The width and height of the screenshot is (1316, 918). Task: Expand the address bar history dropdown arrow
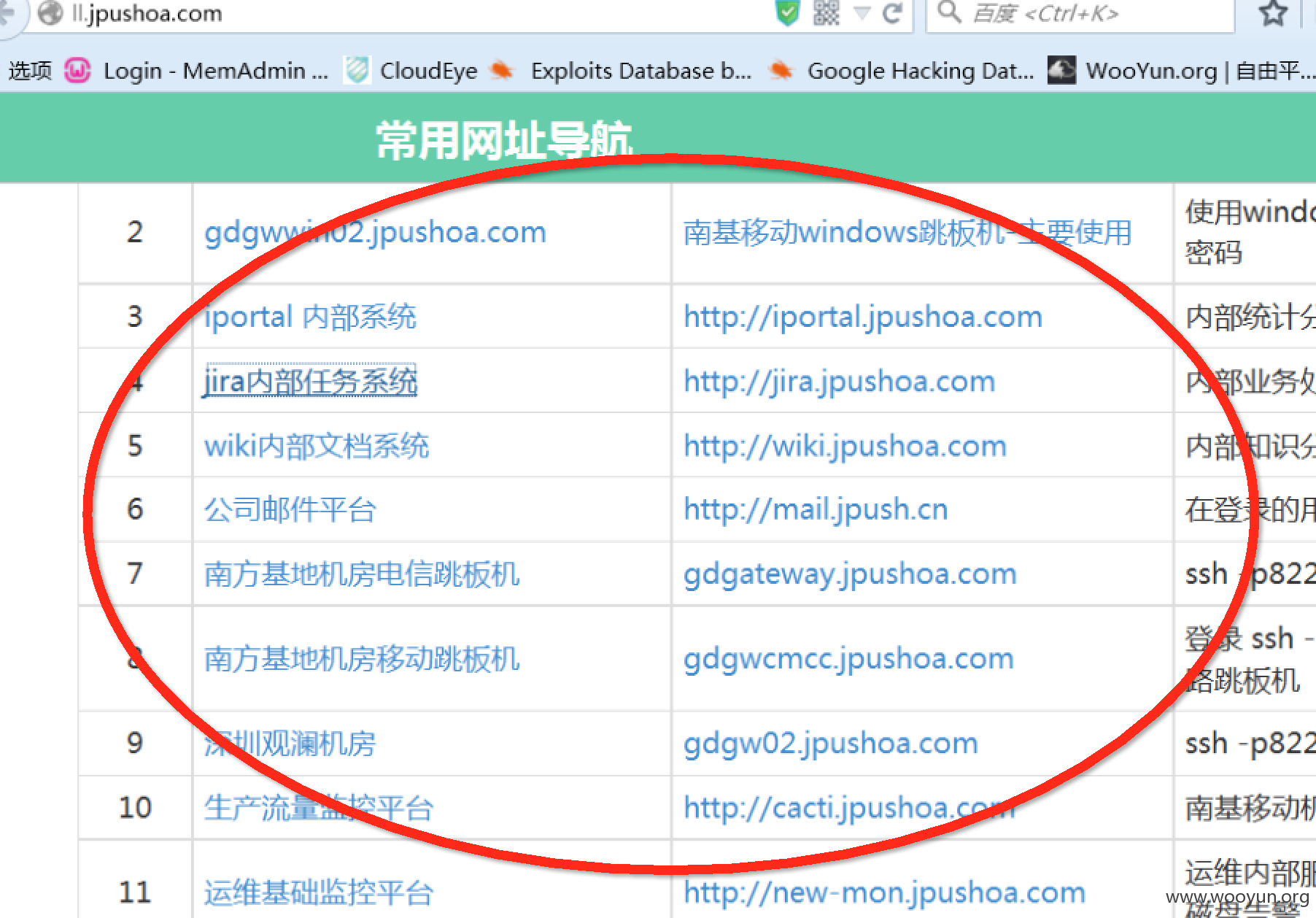click(x=862, y=12)
